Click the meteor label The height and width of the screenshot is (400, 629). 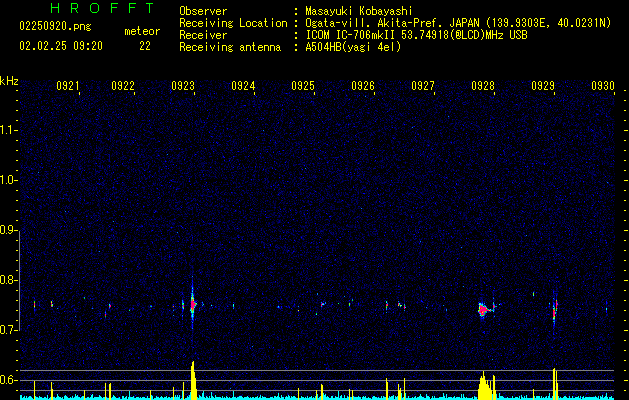(x=142, y=31)
